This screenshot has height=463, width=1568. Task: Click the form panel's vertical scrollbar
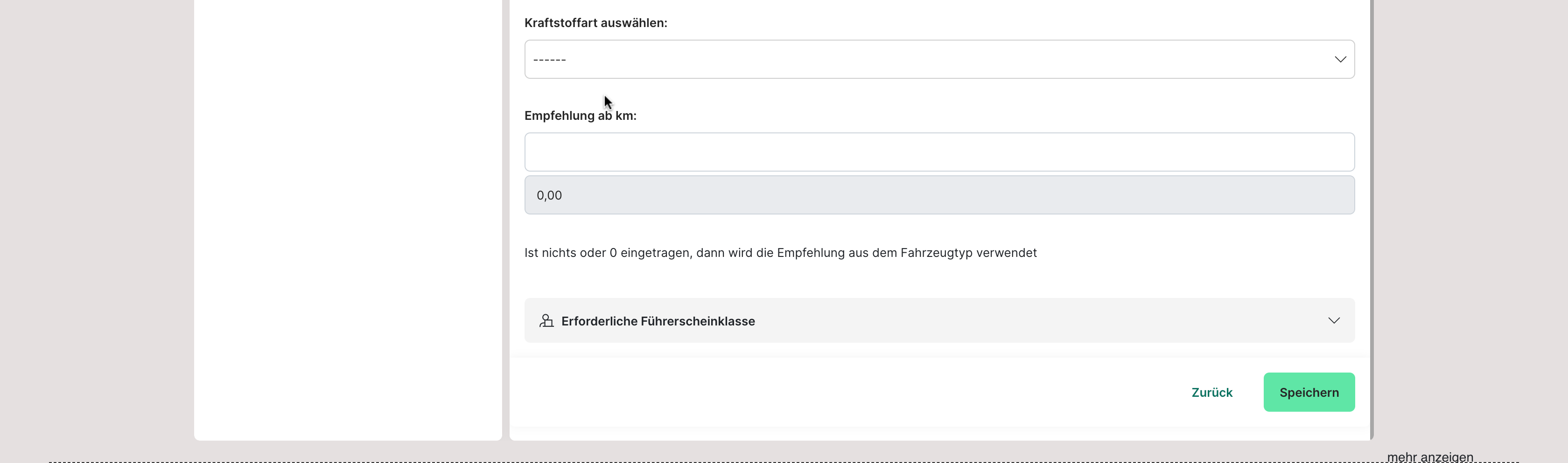(1372, 219)
